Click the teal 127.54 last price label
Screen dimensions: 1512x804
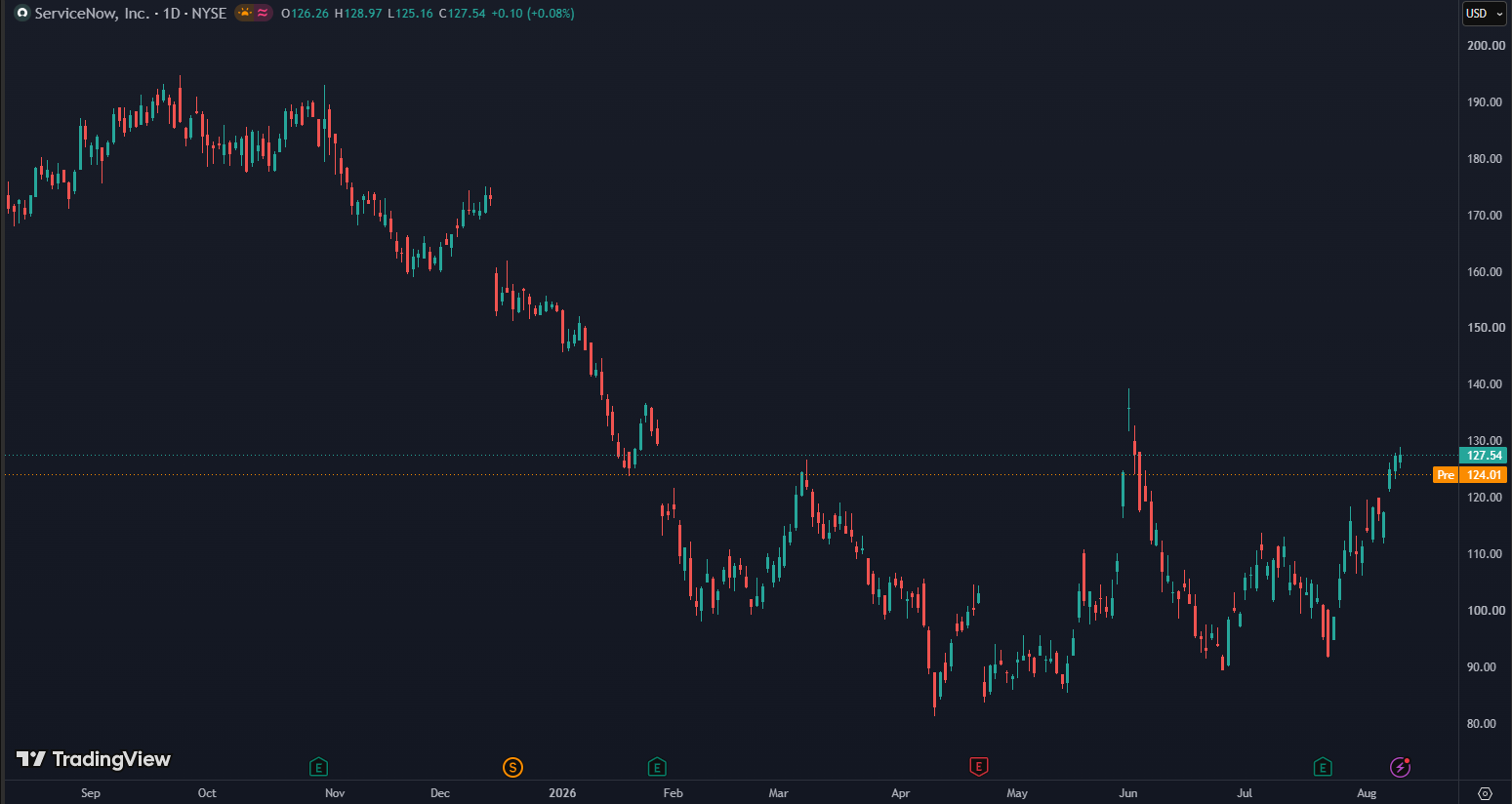point(1484,456)
